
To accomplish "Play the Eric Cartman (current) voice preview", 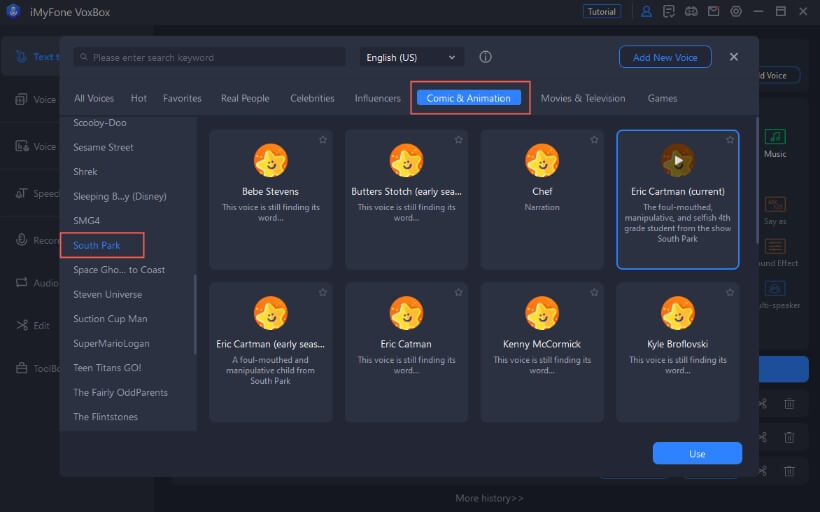I will [x=678, y=161].
